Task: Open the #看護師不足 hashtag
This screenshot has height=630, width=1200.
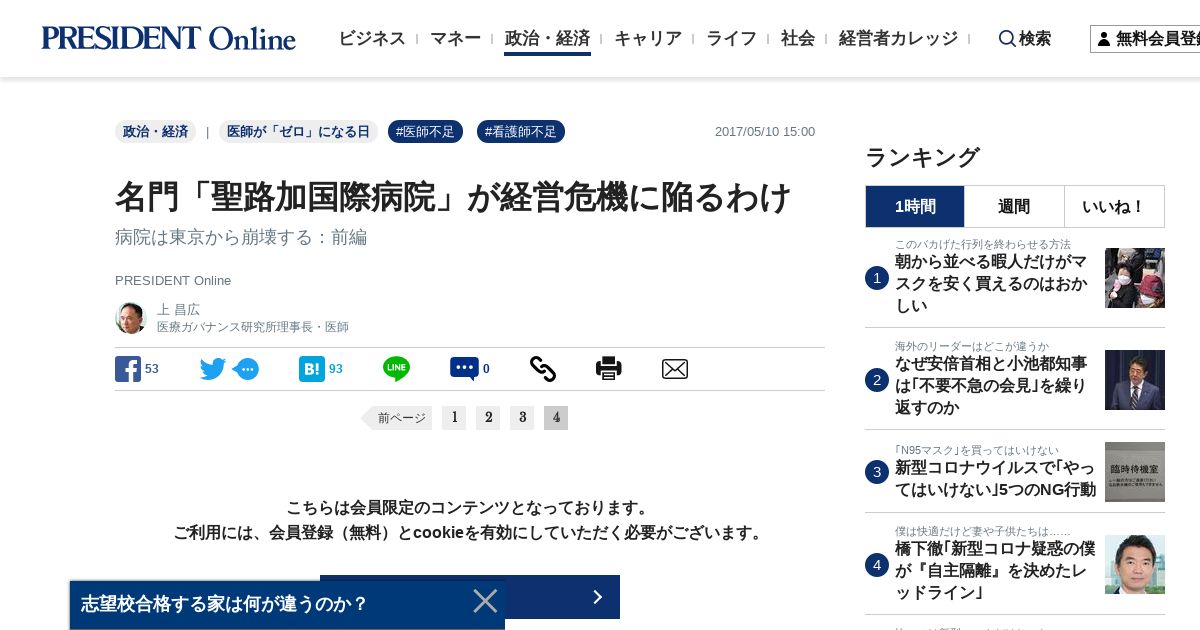Action: 521,132
